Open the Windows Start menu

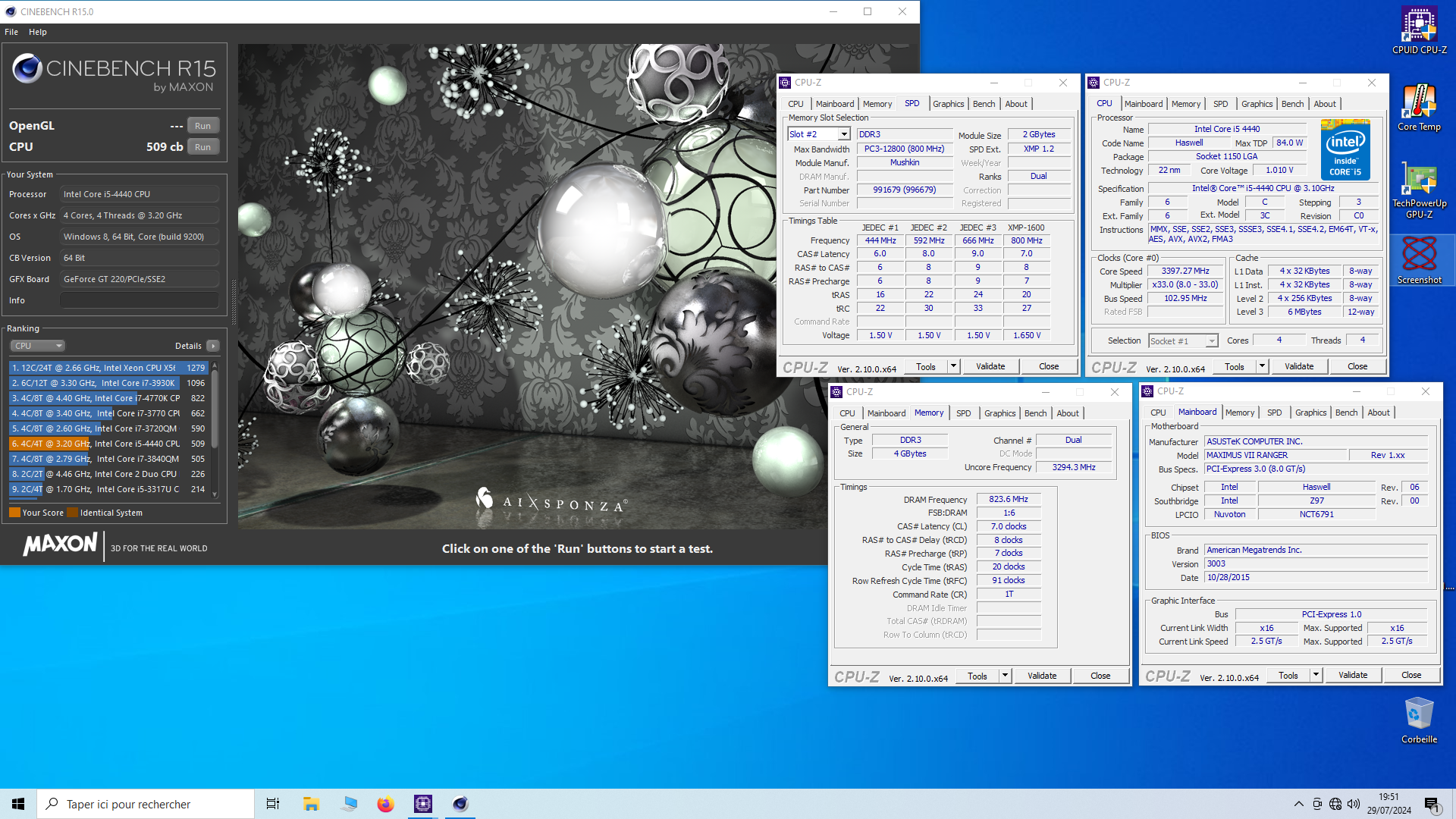[x=18, y=804]
